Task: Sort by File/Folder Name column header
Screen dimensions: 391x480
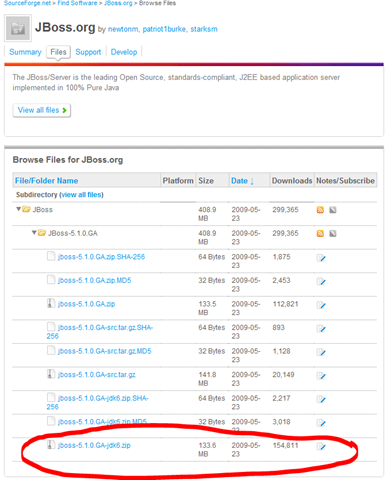Action: point(46,181)
